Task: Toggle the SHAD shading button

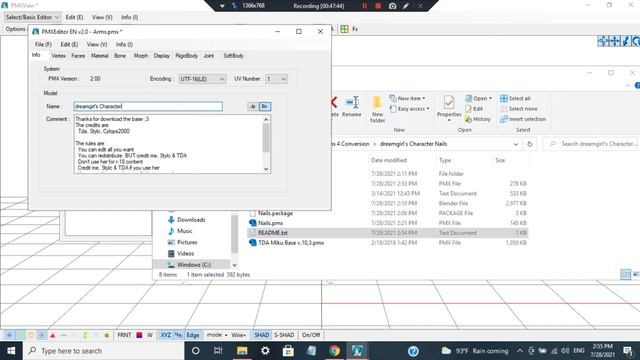Action: [262, 335]
